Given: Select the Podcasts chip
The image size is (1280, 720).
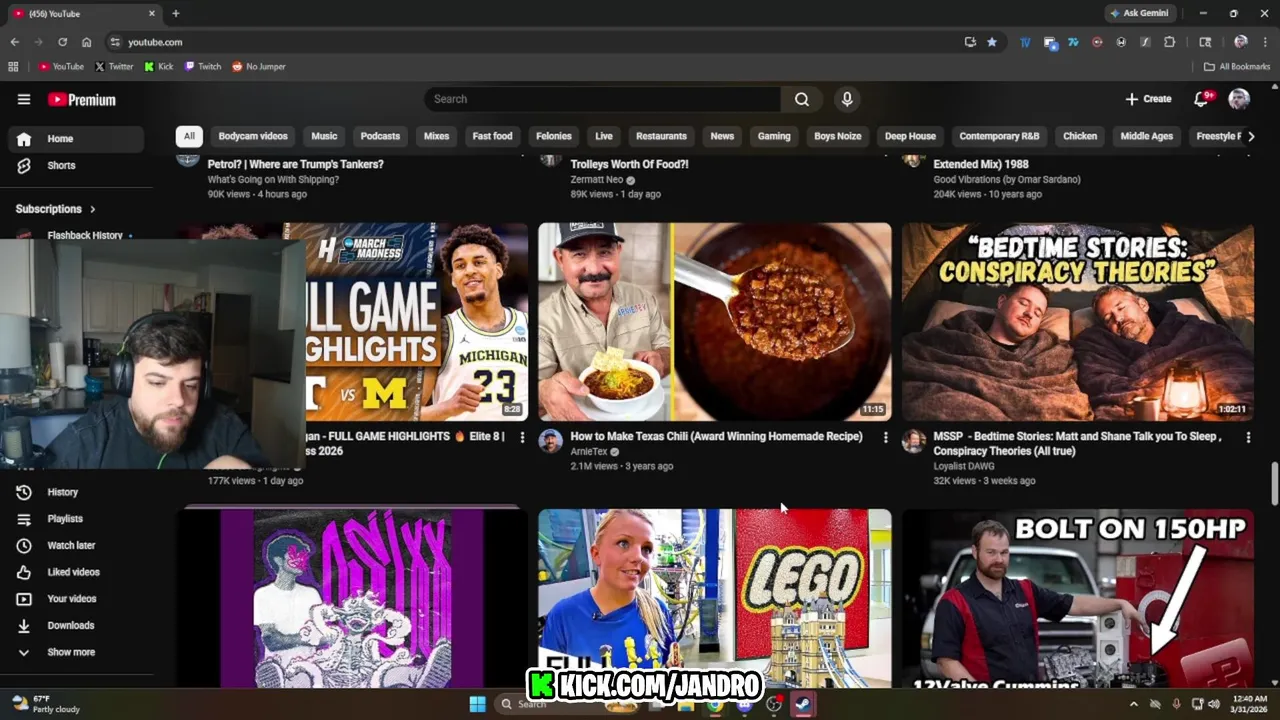Looking at the screenshot, I should pos(380,136).
